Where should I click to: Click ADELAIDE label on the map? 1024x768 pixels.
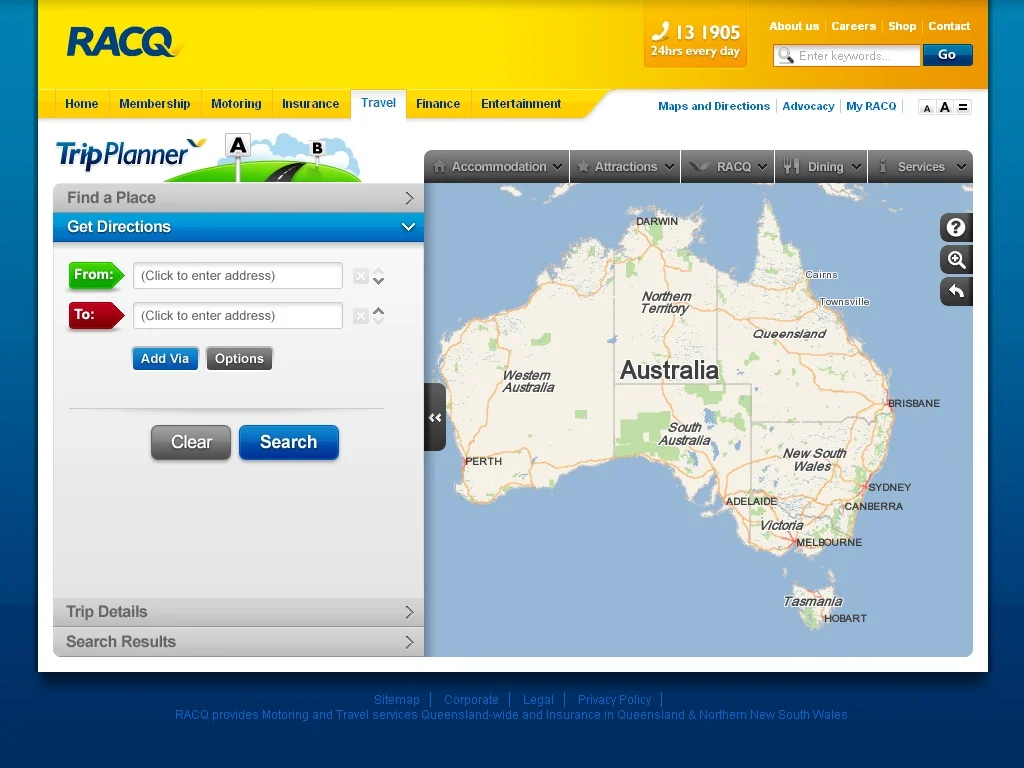pos(751,502)
